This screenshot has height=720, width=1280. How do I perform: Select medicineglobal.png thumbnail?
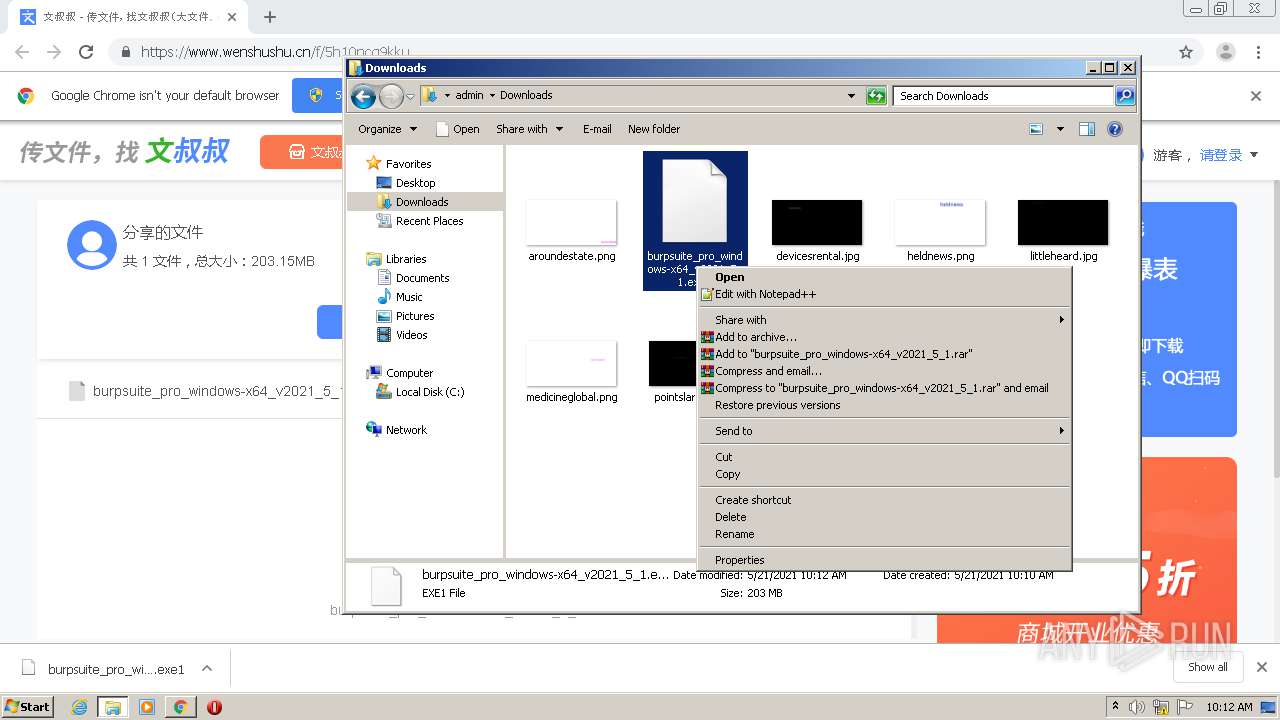pos(571,363)
